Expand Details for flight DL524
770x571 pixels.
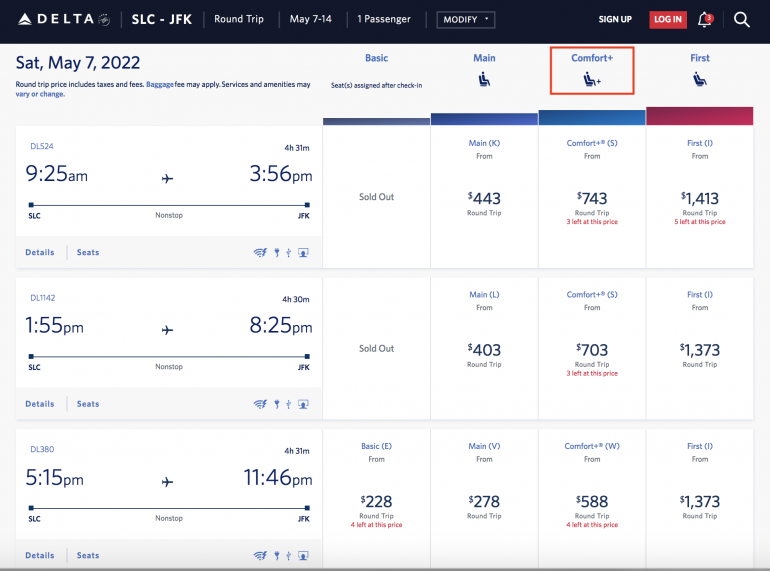(x=40, y=253)
